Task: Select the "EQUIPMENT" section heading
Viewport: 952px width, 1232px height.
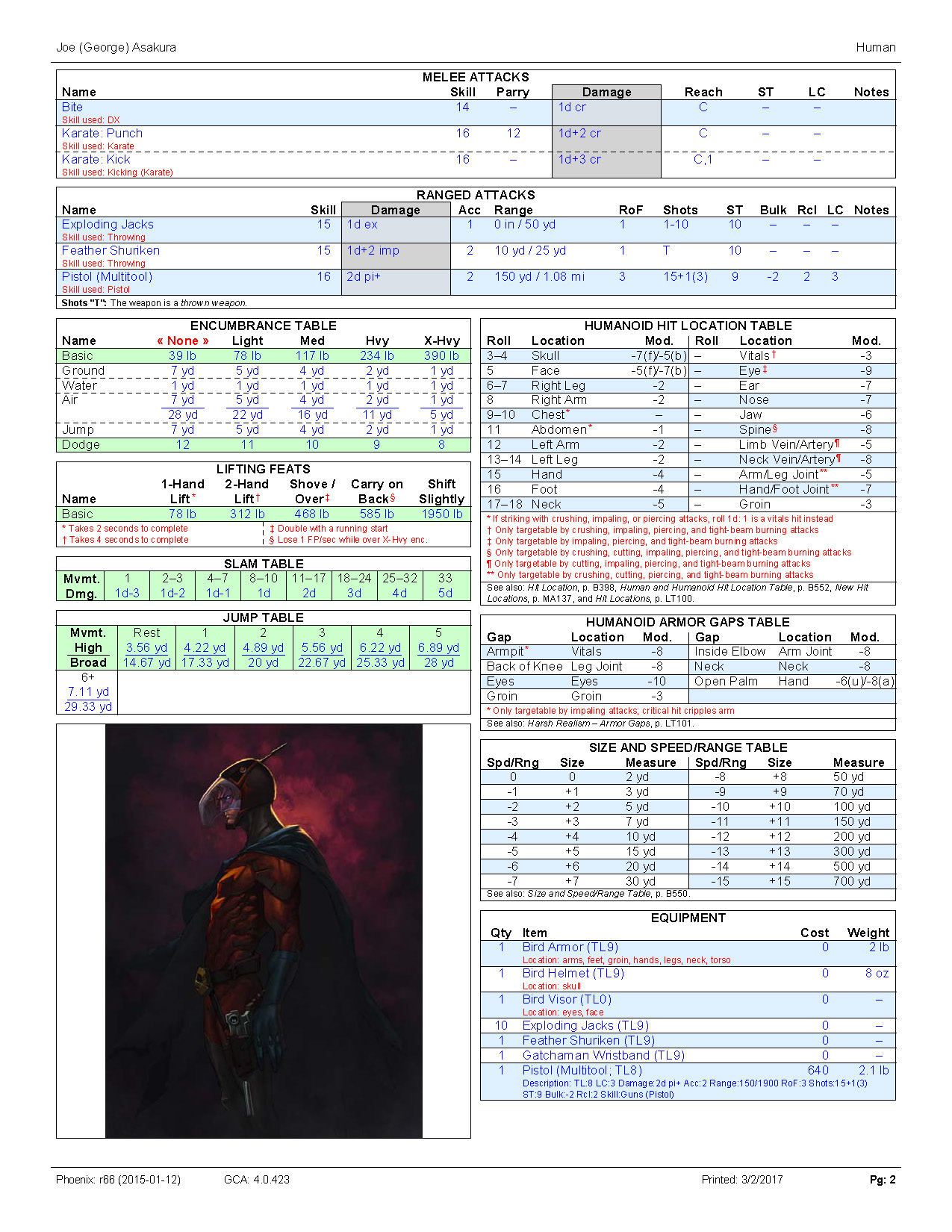Action: point(688,918)
